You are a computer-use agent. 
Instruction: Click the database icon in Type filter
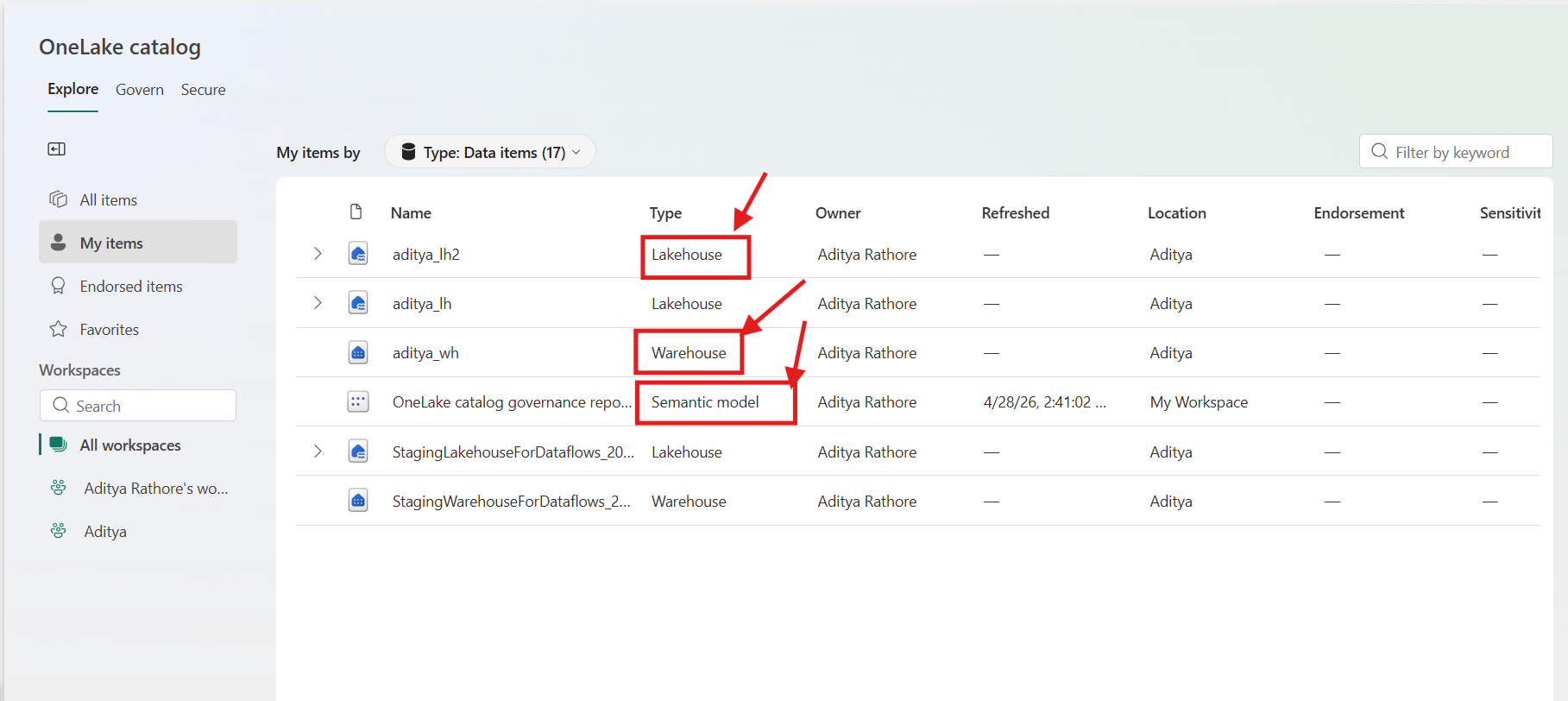point(409,152)
